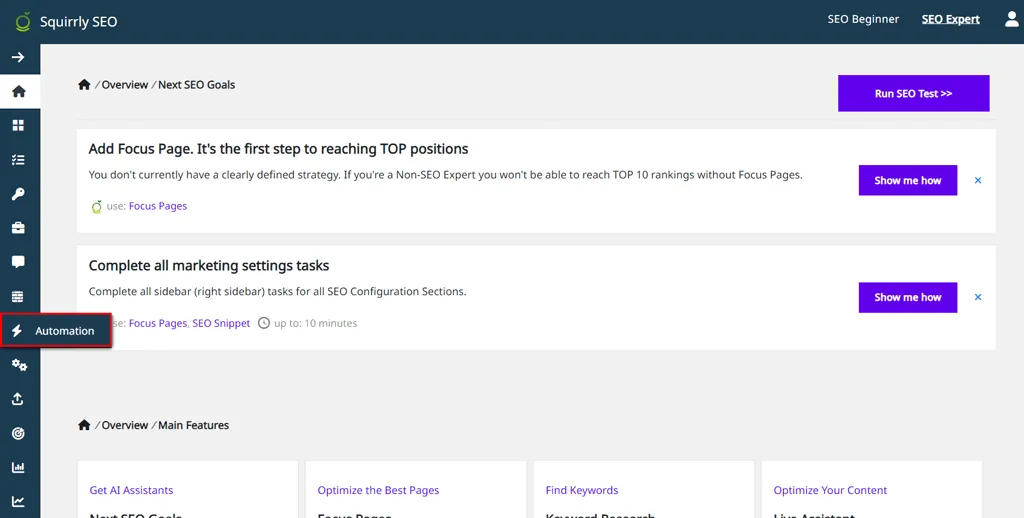This screenshot has width=1024, height=518.
Task: Click Next SEO Goals breadcrumb text
Action: (197, 85)
